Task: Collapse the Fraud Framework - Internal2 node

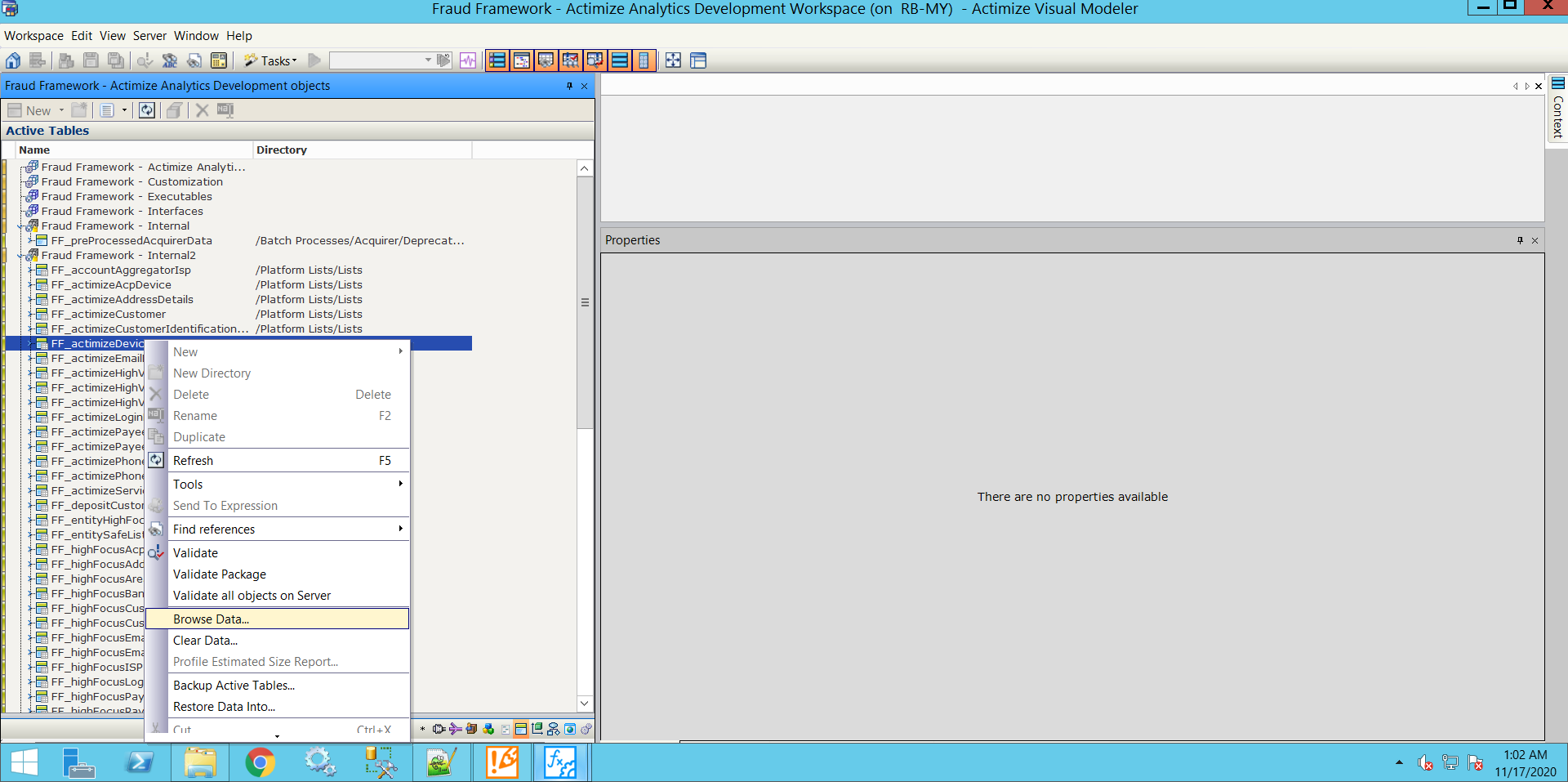Action: click(x=20, y=256)
